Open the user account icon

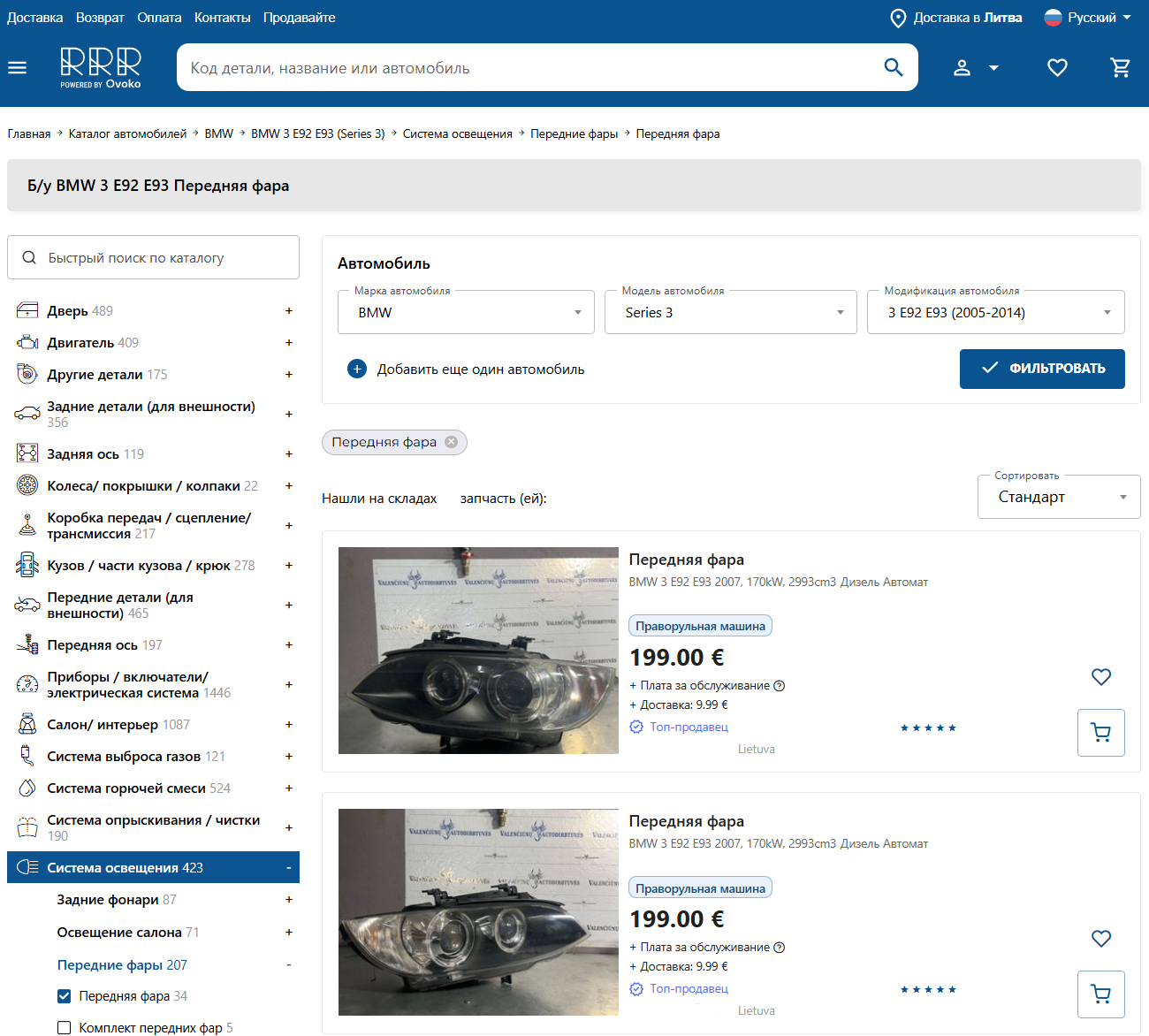(x=963, y=68)
